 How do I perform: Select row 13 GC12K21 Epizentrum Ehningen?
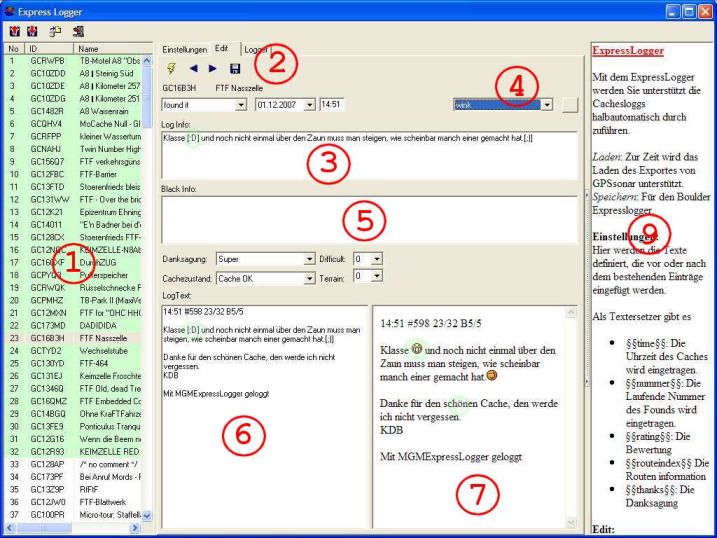tap(73, 212)
